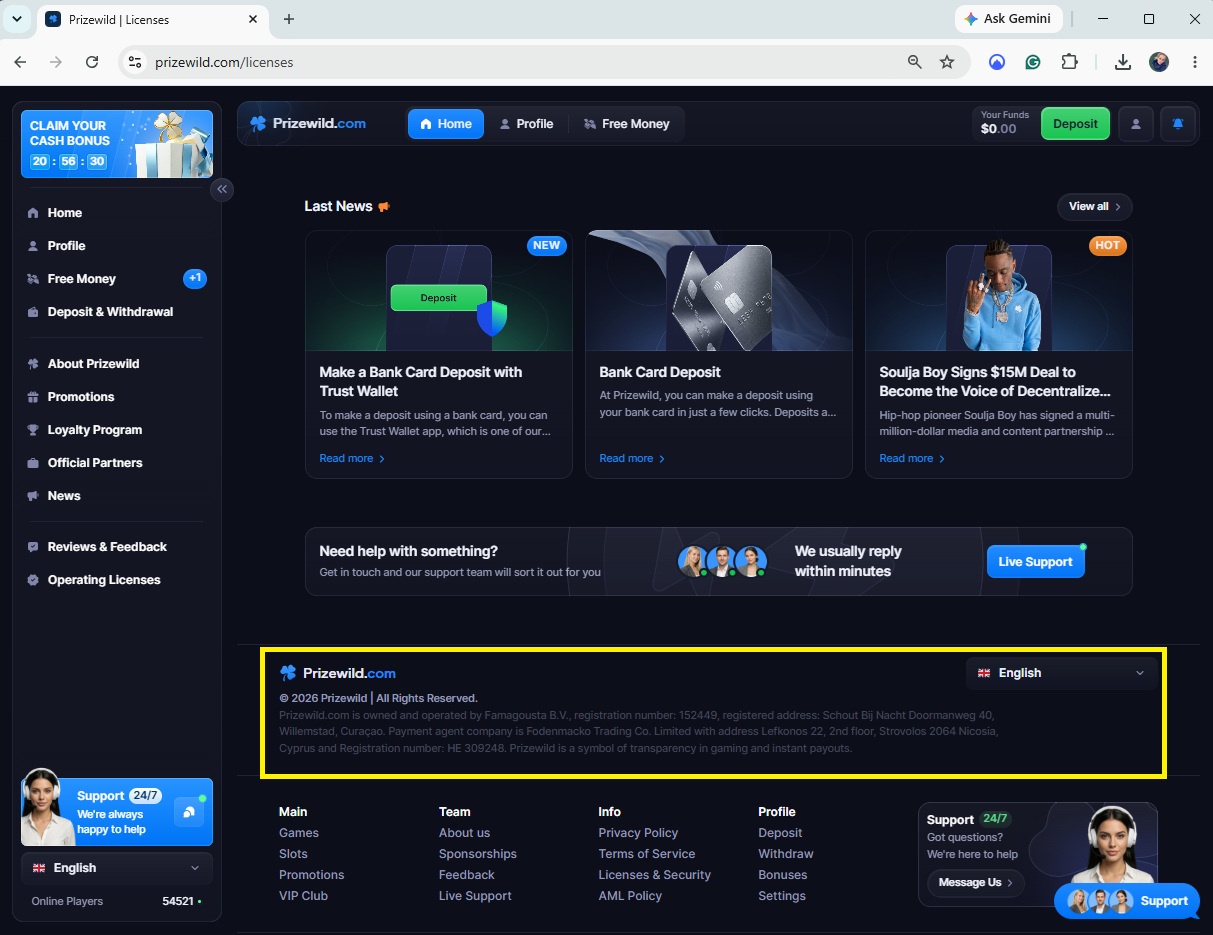The width and height of the screenshot is (1213, 935).
Task: Expand the footer English language dropdown
Action: (x=1061, y=673)
